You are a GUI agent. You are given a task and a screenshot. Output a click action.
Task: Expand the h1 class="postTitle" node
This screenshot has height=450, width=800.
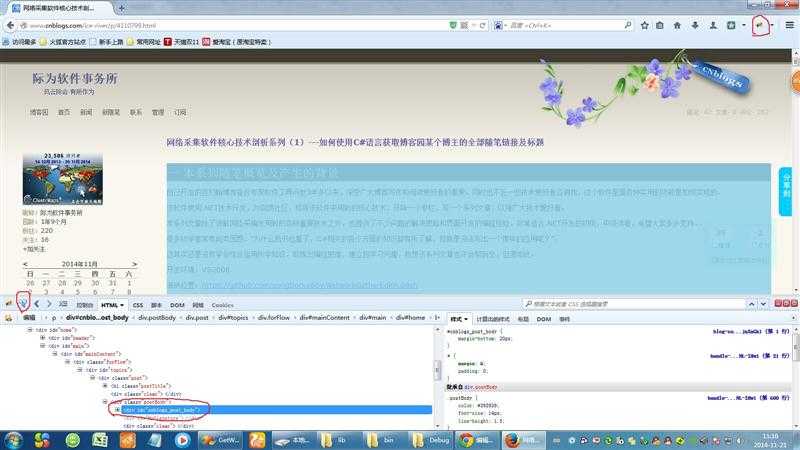(x=105, y=386)
